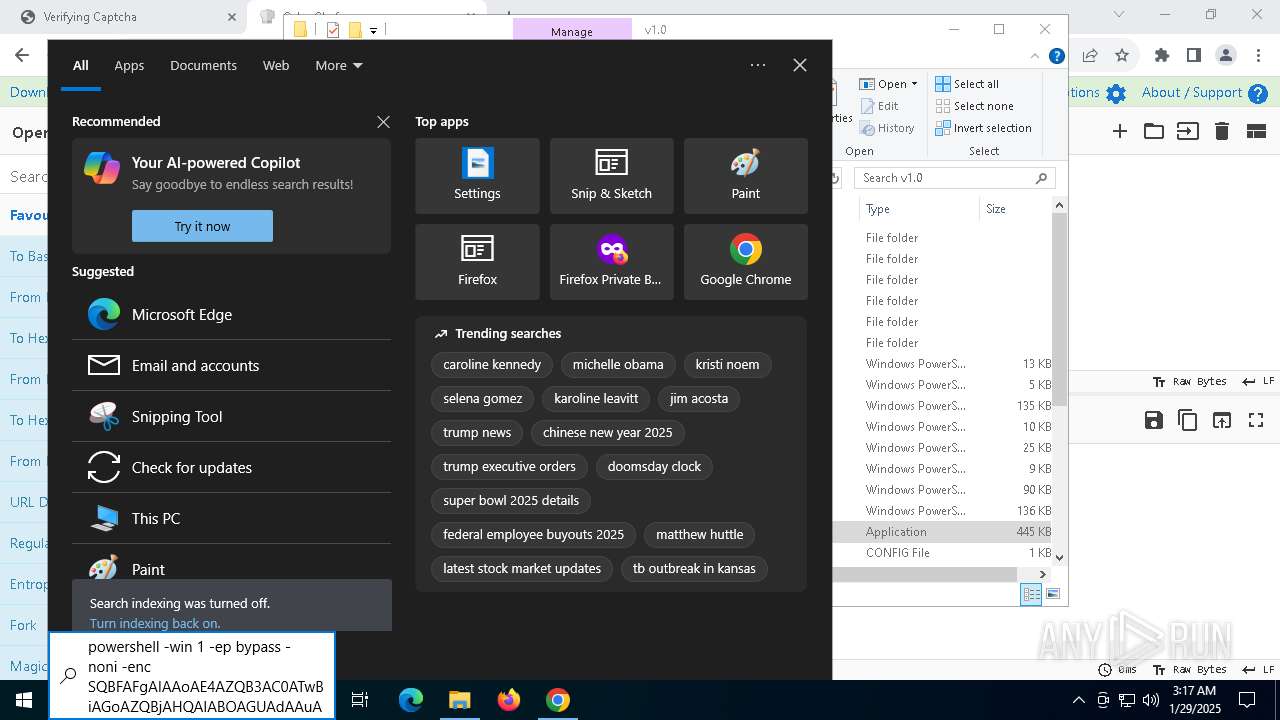Maximise the CyberChef output pane
Viewport: 1280px width, 720px height.
coord(1256,420)
